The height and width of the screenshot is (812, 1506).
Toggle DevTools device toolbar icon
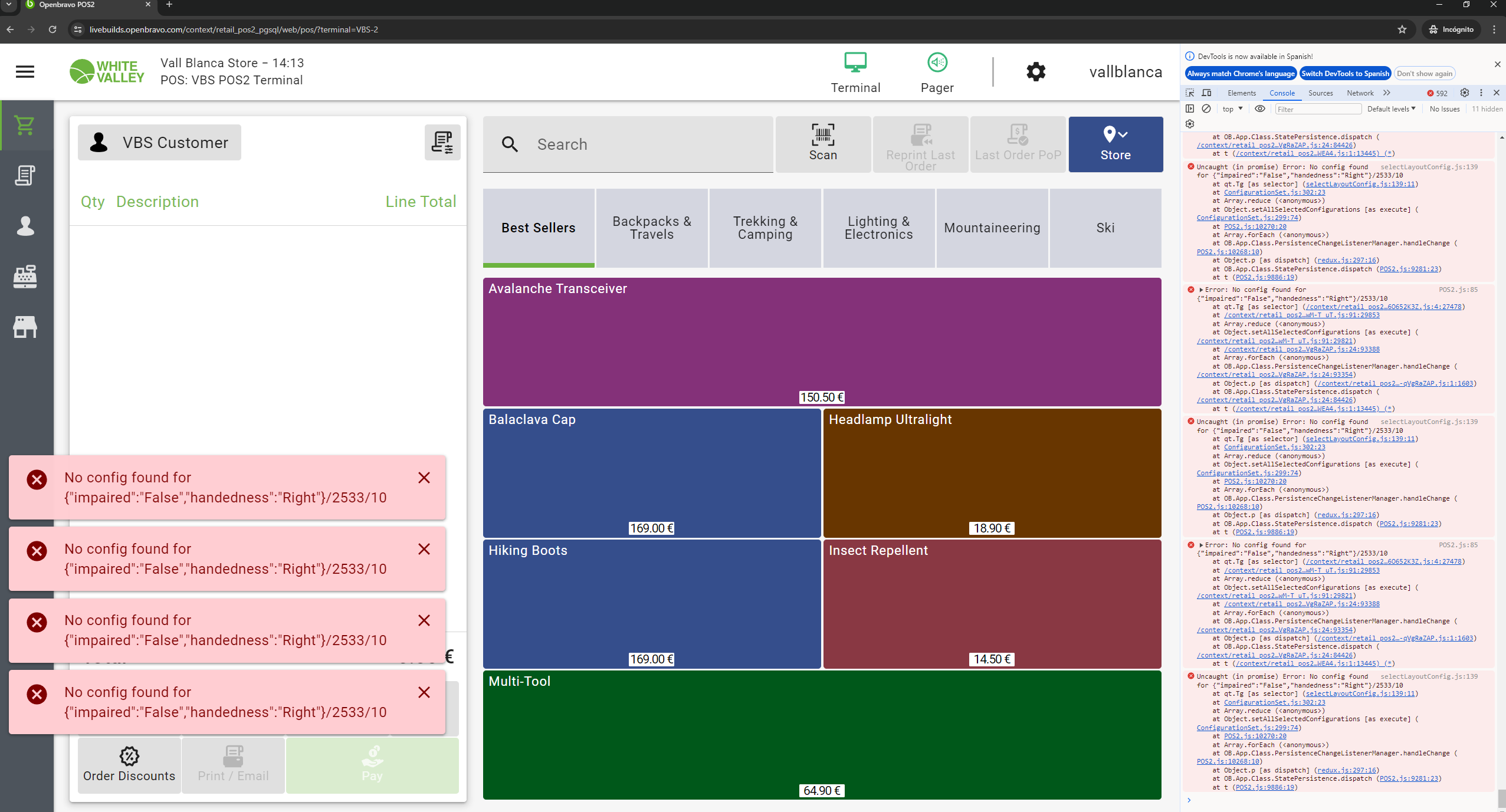pyautogui.click(x=1206, y=93)
